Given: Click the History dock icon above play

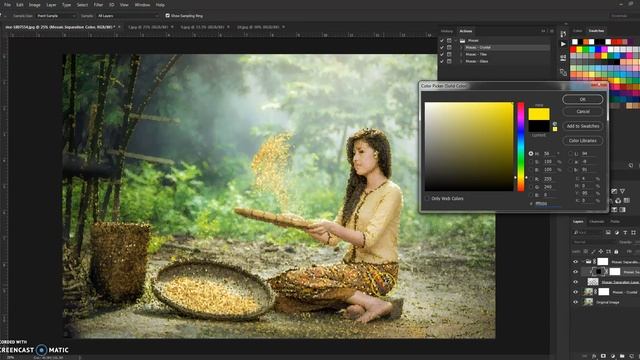Looking at the screenshot, I should [x=563, y=34].
